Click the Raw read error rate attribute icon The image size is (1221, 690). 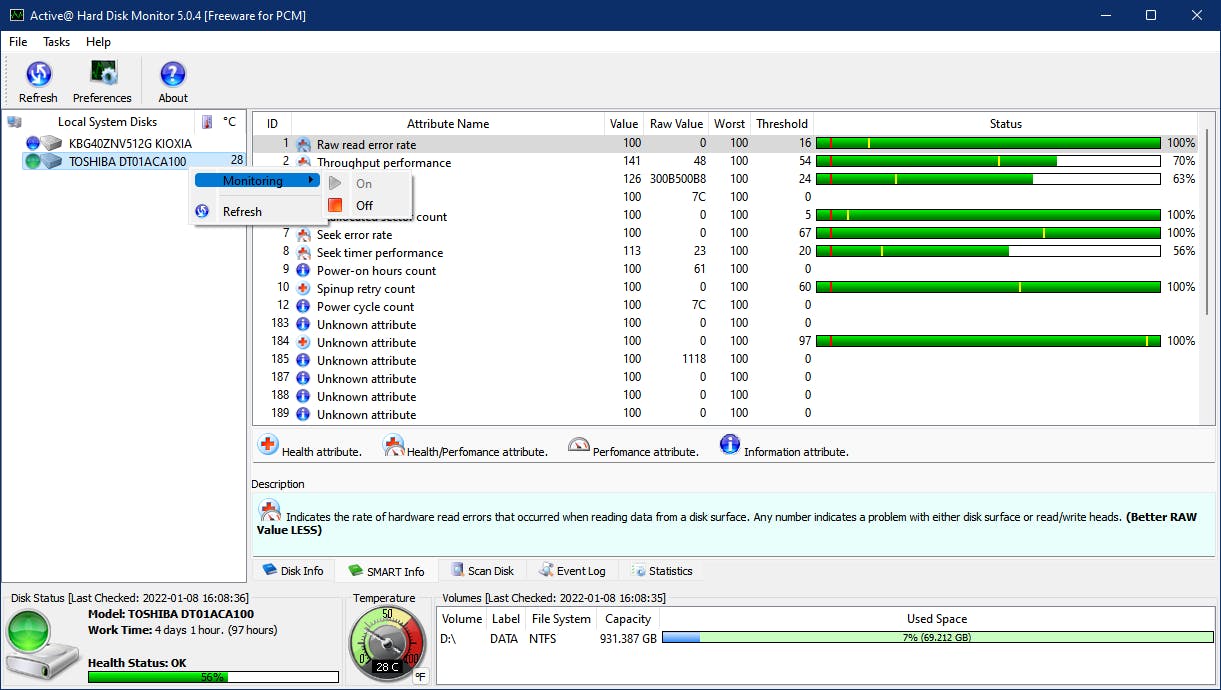pyautogui.click(x=304, y=145)
